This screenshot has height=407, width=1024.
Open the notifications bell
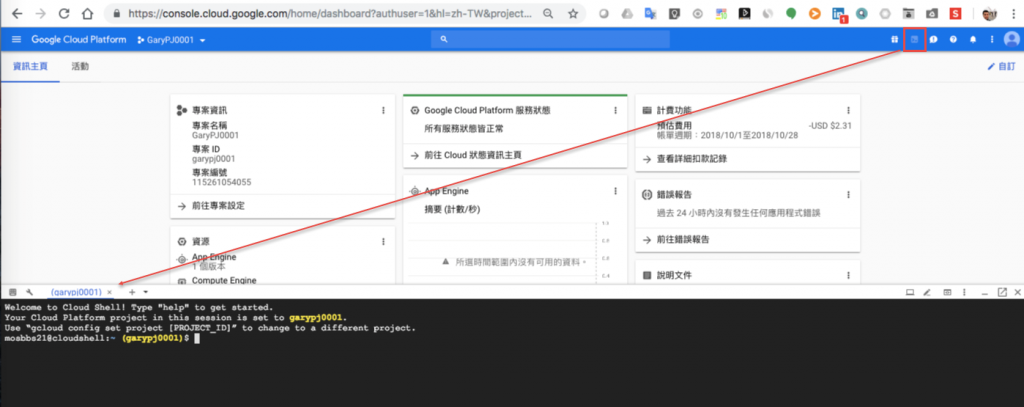tap(973, 40)
